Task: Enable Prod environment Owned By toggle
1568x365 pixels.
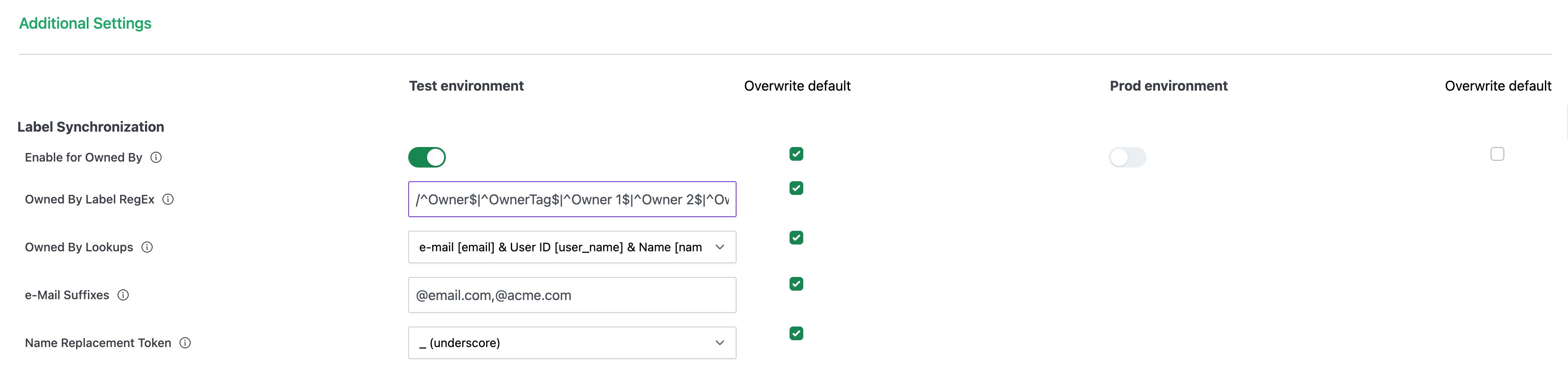Action: pyautogui.click(x=1128, y=158)
